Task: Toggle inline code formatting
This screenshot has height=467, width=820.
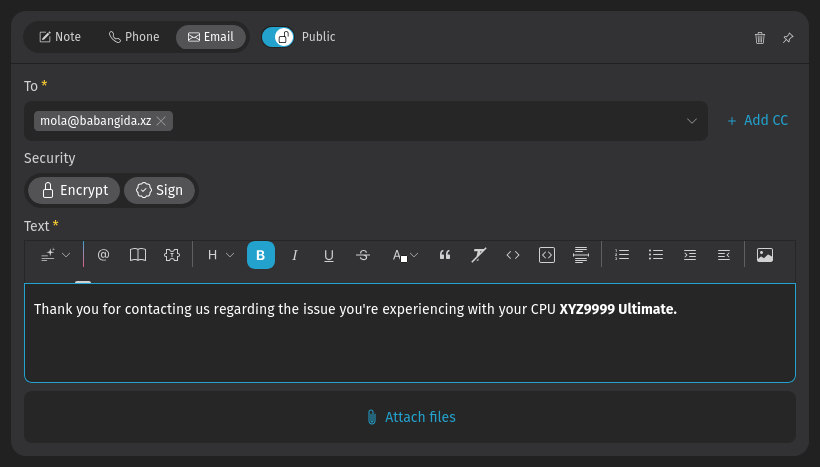Action: pos(513,255)
